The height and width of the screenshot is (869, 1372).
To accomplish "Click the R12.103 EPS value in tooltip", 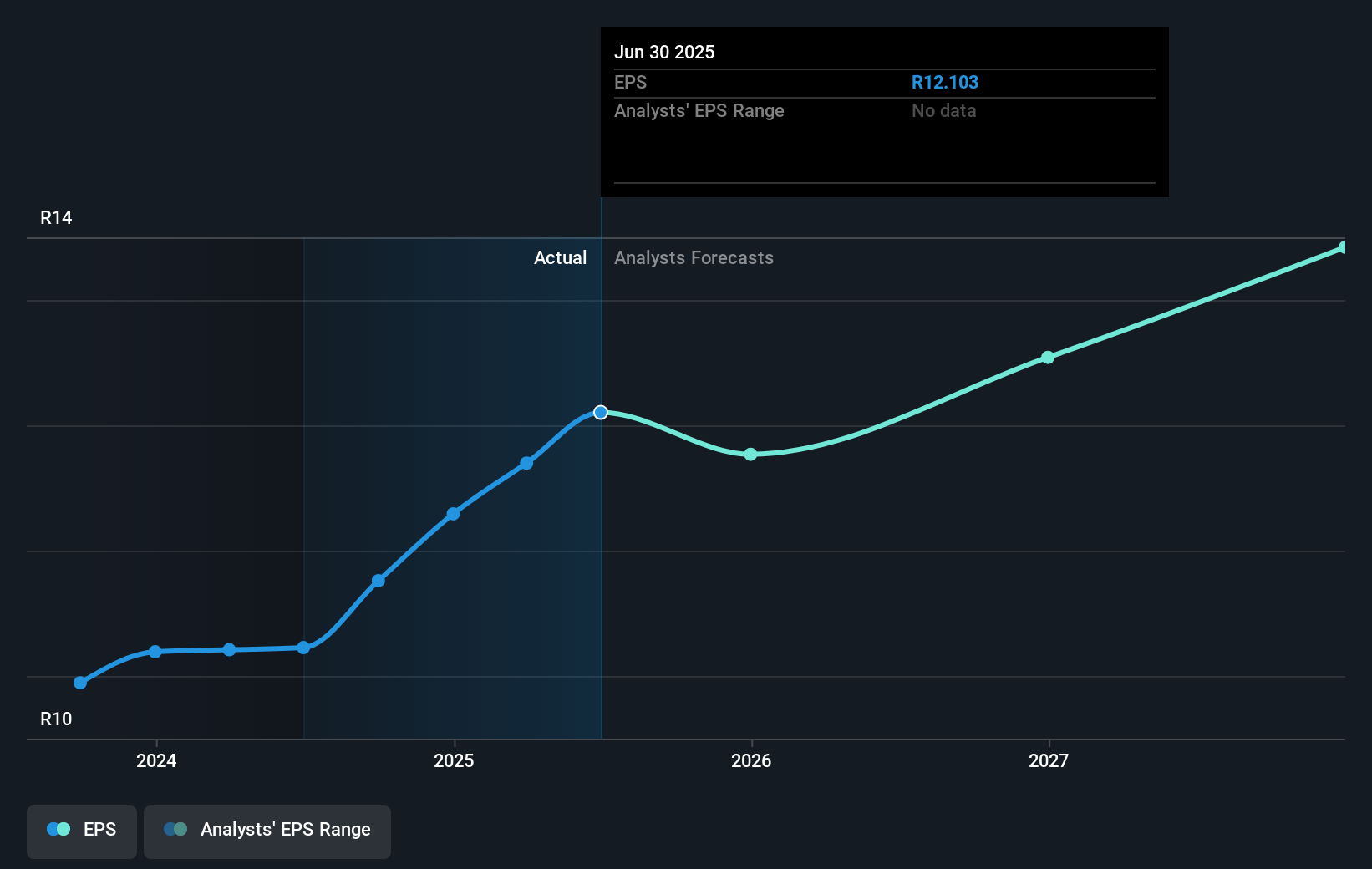I will pyautogui.click(x=944, y=83).
